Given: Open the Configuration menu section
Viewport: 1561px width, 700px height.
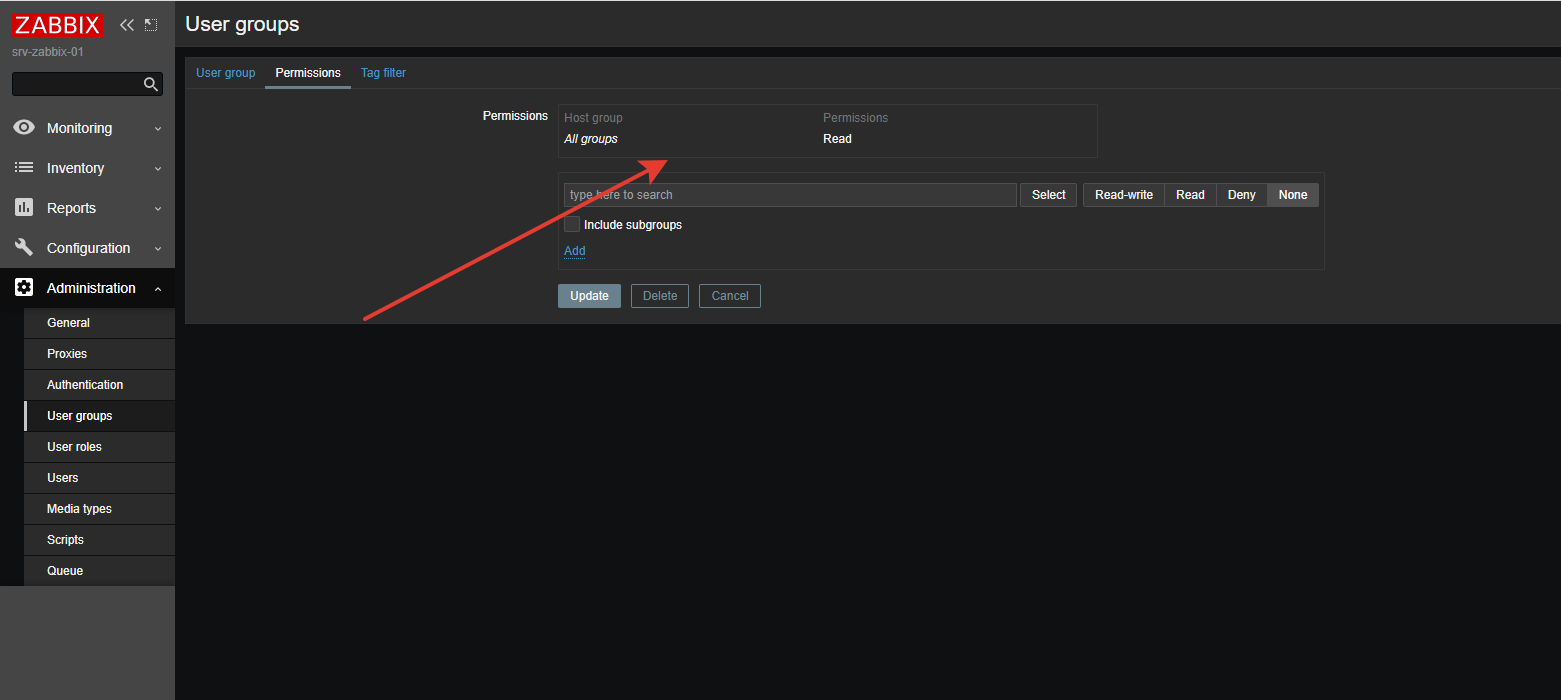Looking at the screenshot, I should click(x=87, y=248).
